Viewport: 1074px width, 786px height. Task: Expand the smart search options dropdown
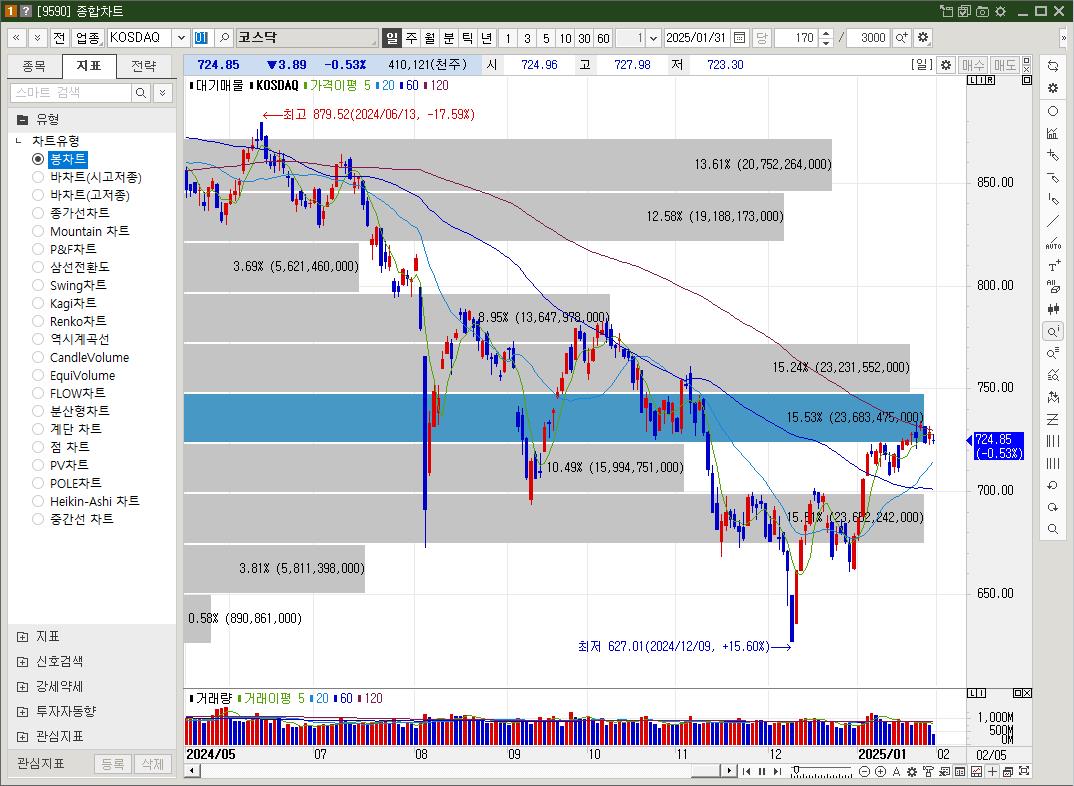pos(163,92)
